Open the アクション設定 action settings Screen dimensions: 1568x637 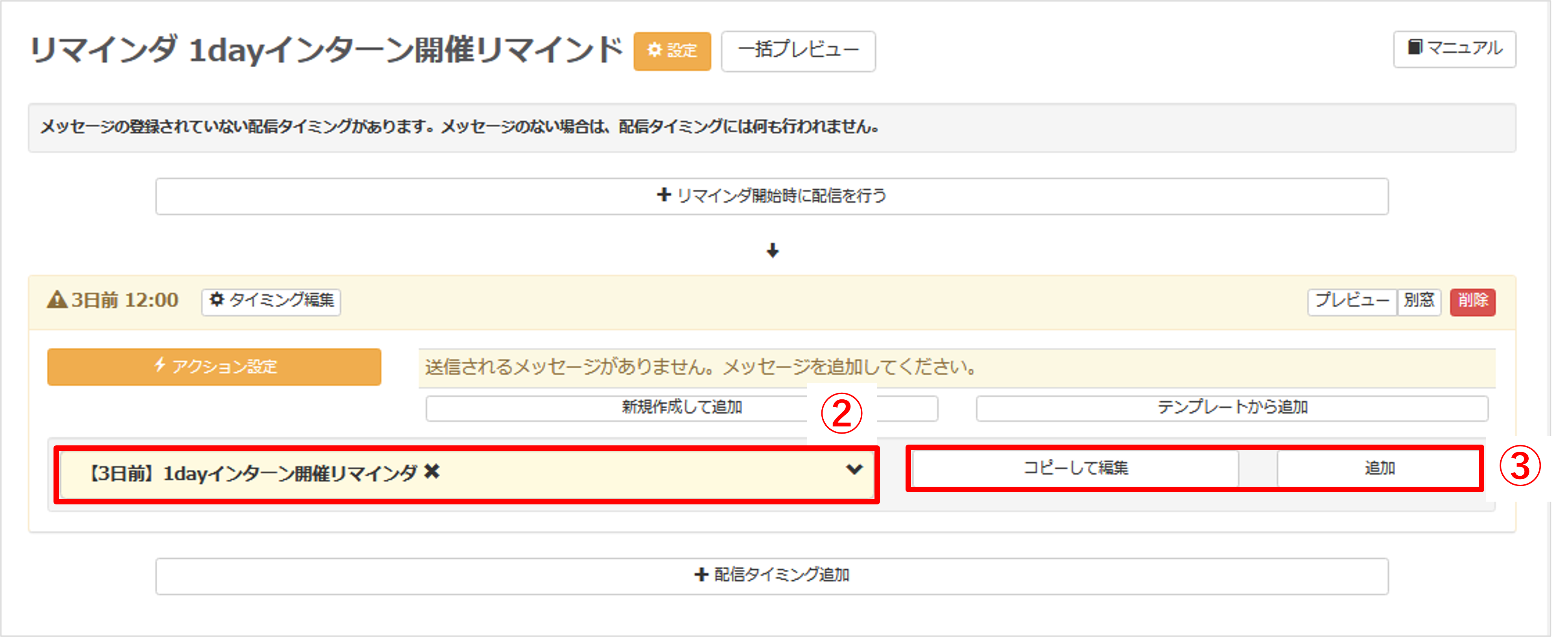click(x=214, y=367)
